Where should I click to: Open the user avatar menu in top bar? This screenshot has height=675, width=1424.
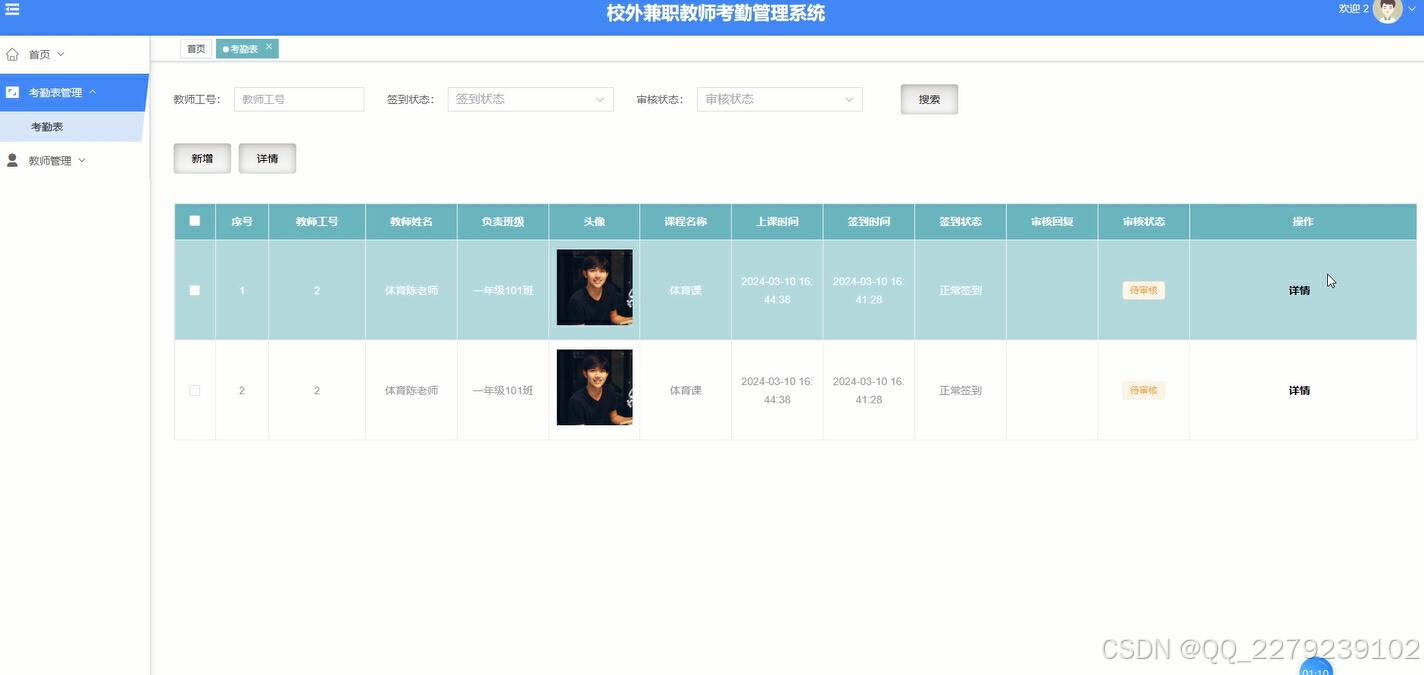[1387, 11]
